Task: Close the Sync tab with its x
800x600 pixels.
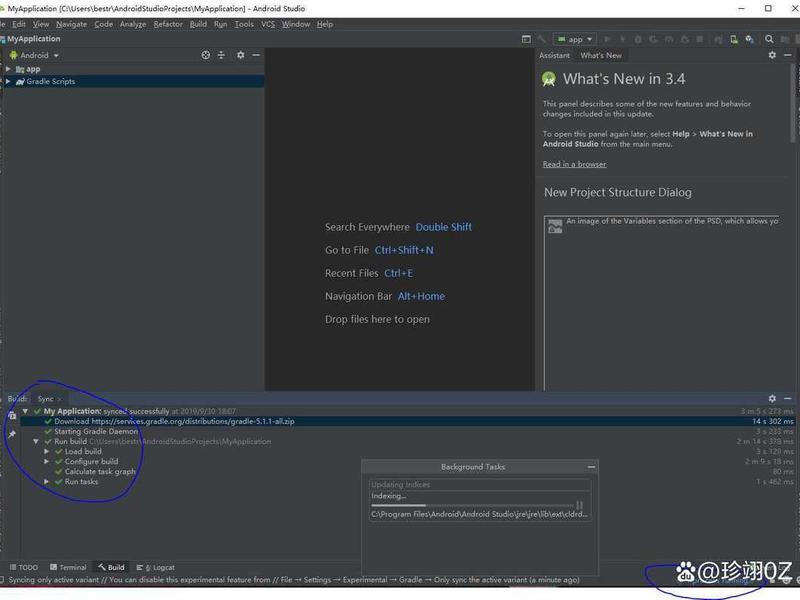Action: 60,399
